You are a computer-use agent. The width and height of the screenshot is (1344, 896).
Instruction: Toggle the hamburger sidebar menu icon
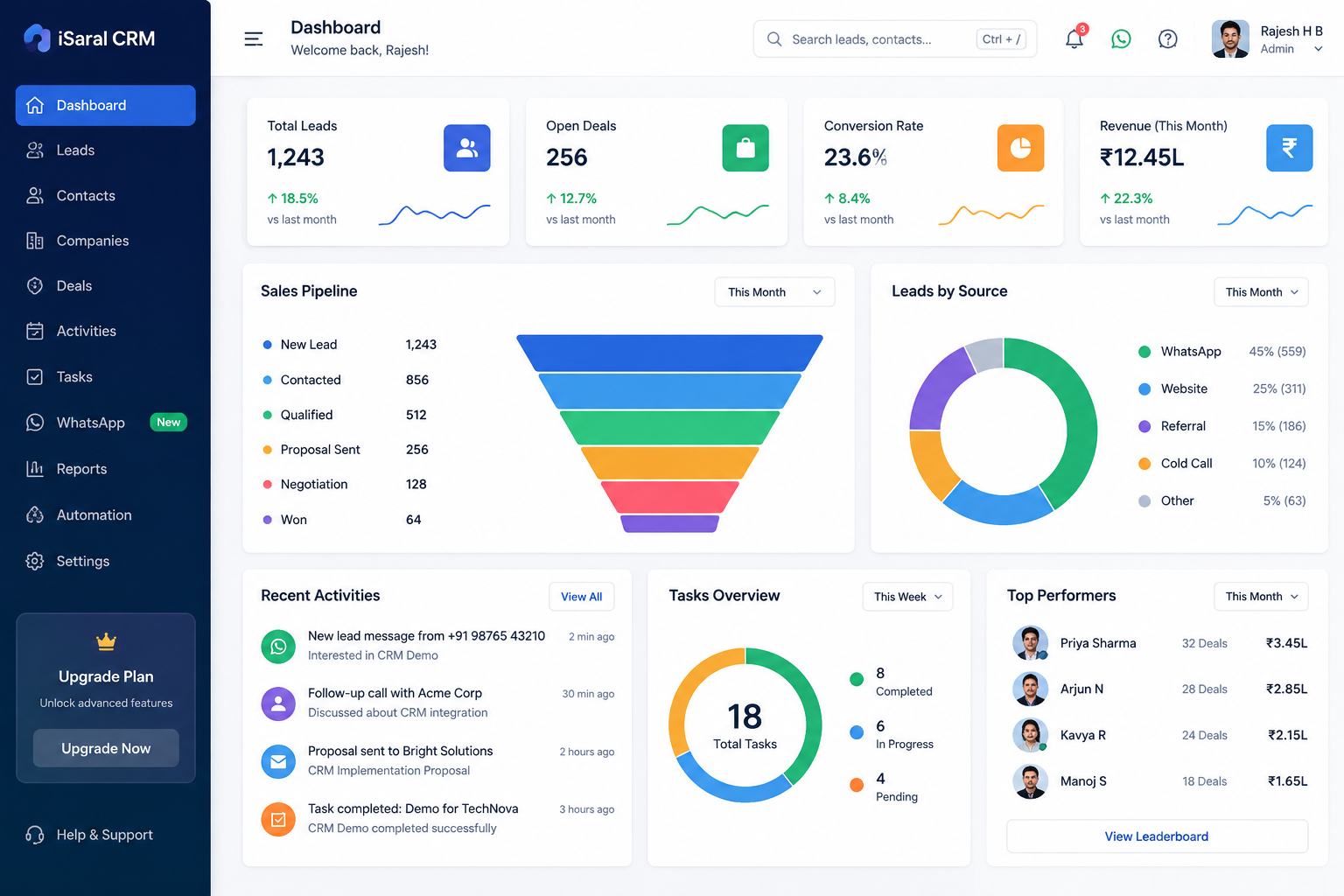point(254,38)
